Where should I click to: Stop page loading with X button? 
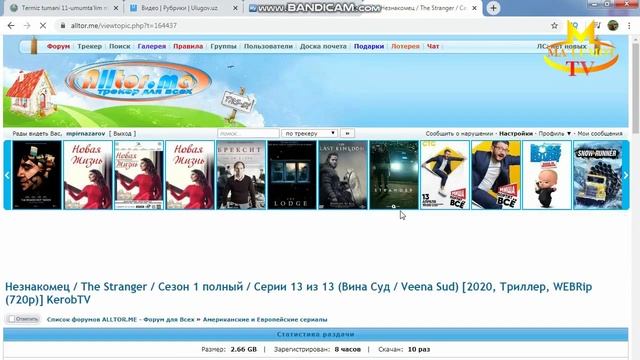[43, 25]
